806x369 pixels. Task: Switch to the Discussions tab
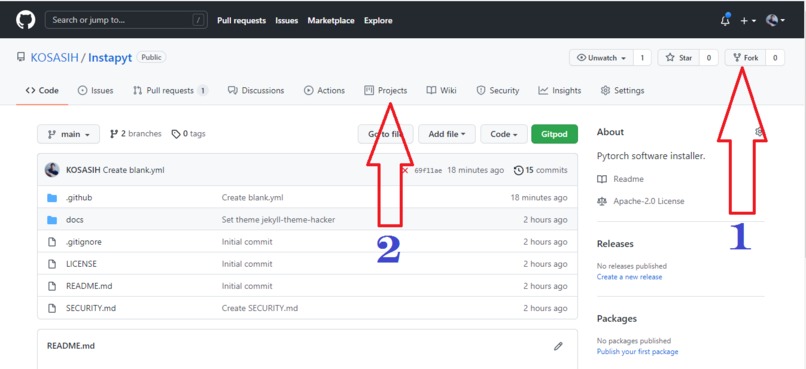pyautogui.click(x=256, y=90)
